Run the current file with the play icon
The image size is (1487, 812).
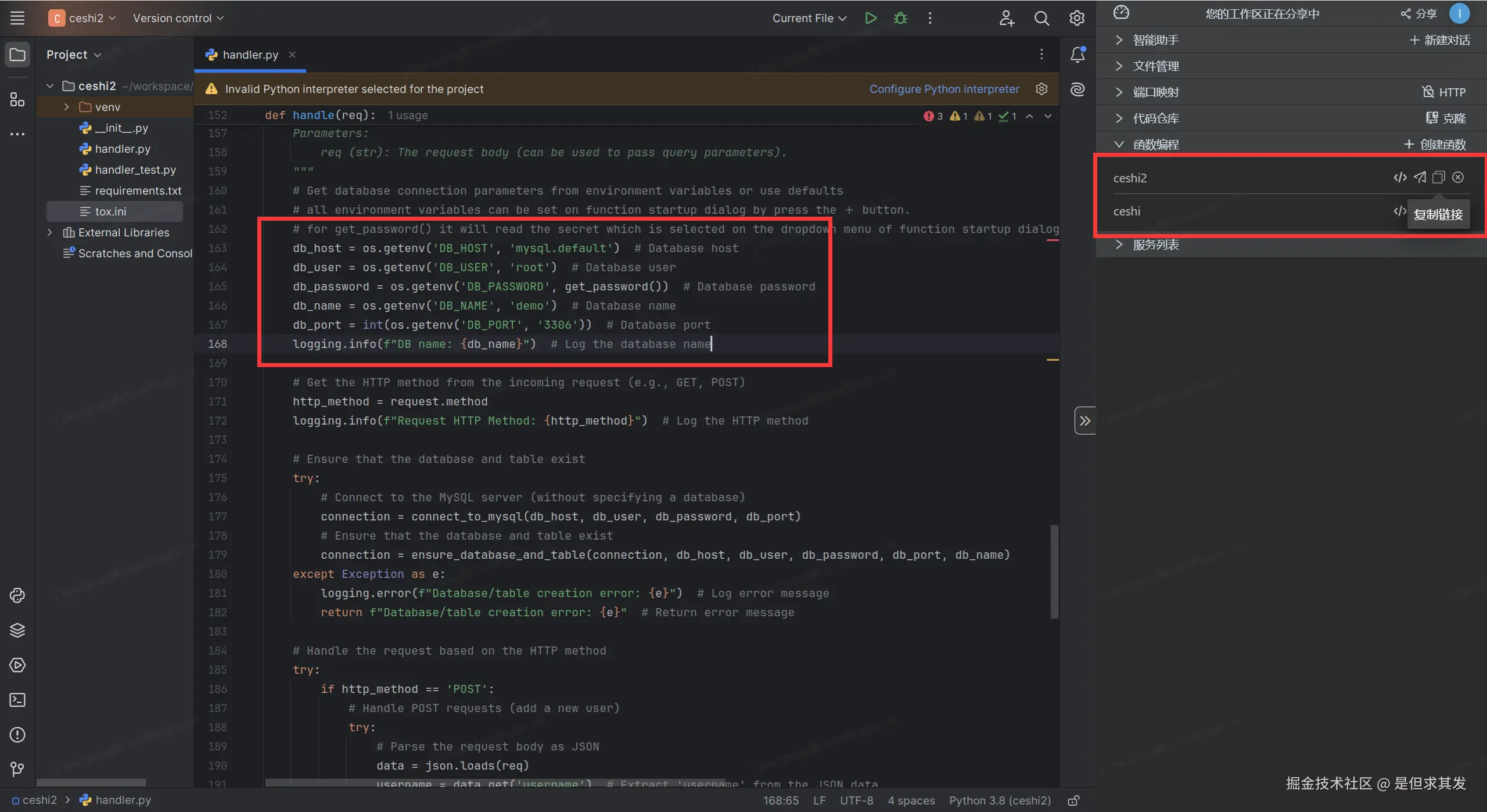(870, 18)
